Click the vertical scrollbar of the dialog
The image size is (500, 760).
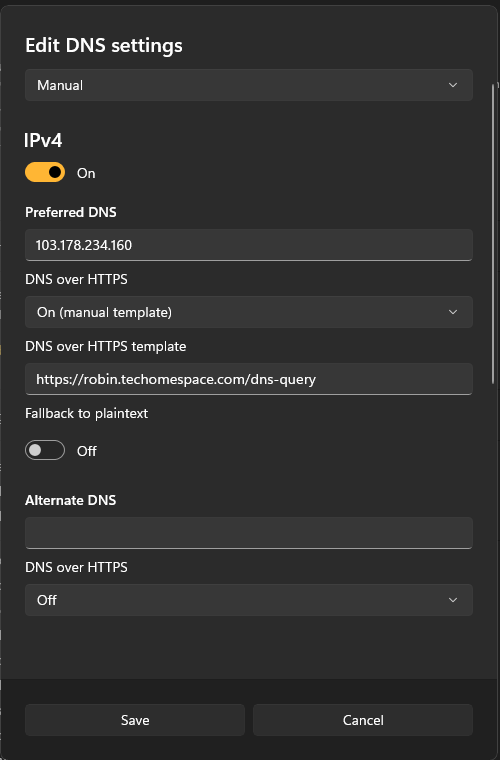tap(493, 234)
